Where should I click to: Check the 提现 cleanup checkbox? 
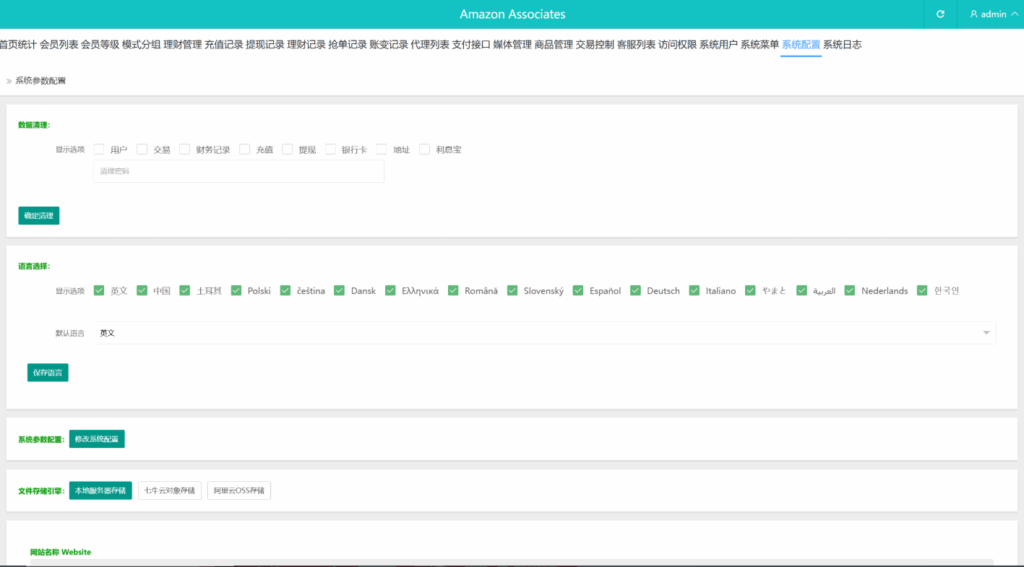[x=287, y=149]
